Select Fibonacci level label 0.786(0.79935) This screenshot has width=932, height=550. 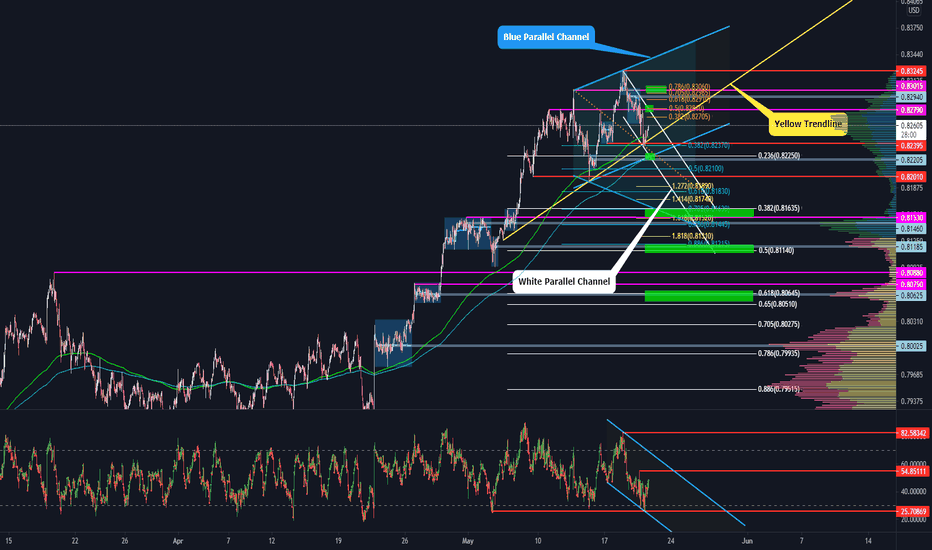coord(779,353)
